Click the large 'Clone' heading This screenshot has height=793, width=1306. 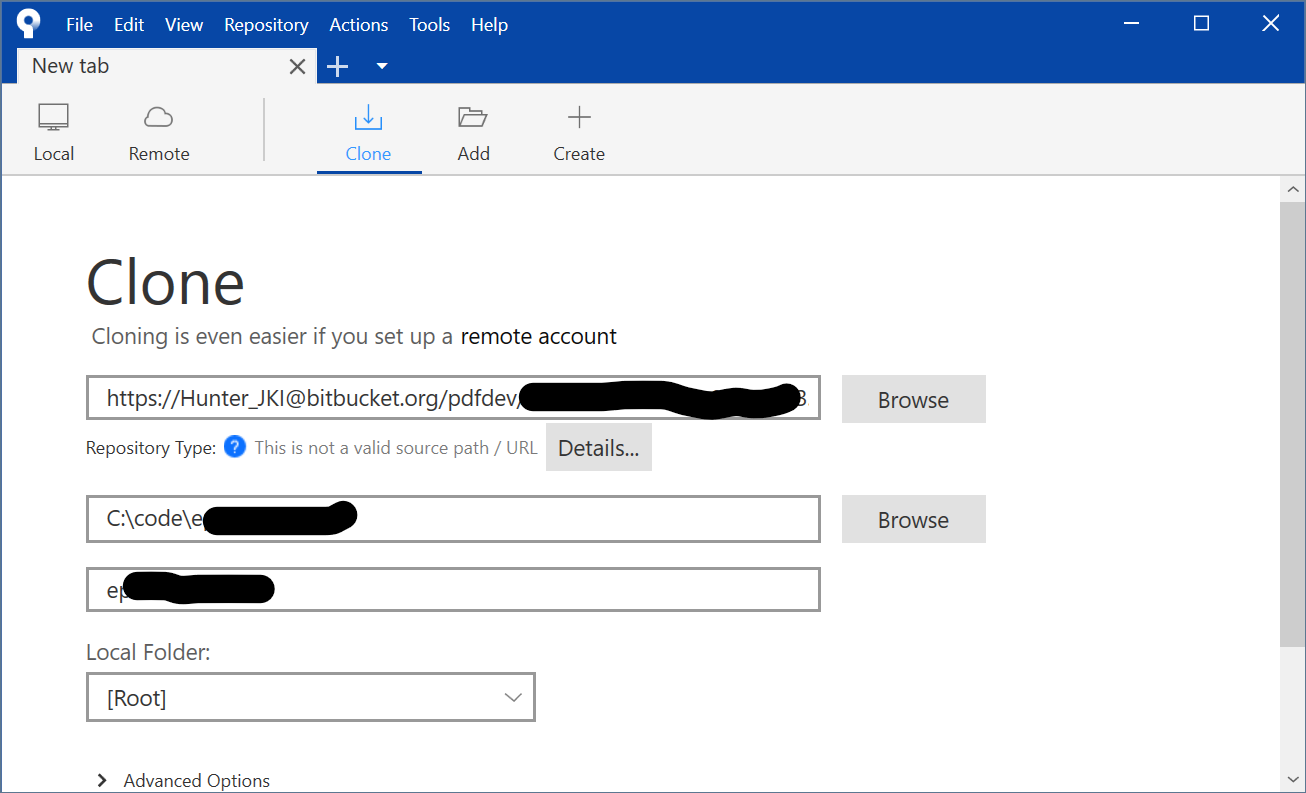coord(166,282)
